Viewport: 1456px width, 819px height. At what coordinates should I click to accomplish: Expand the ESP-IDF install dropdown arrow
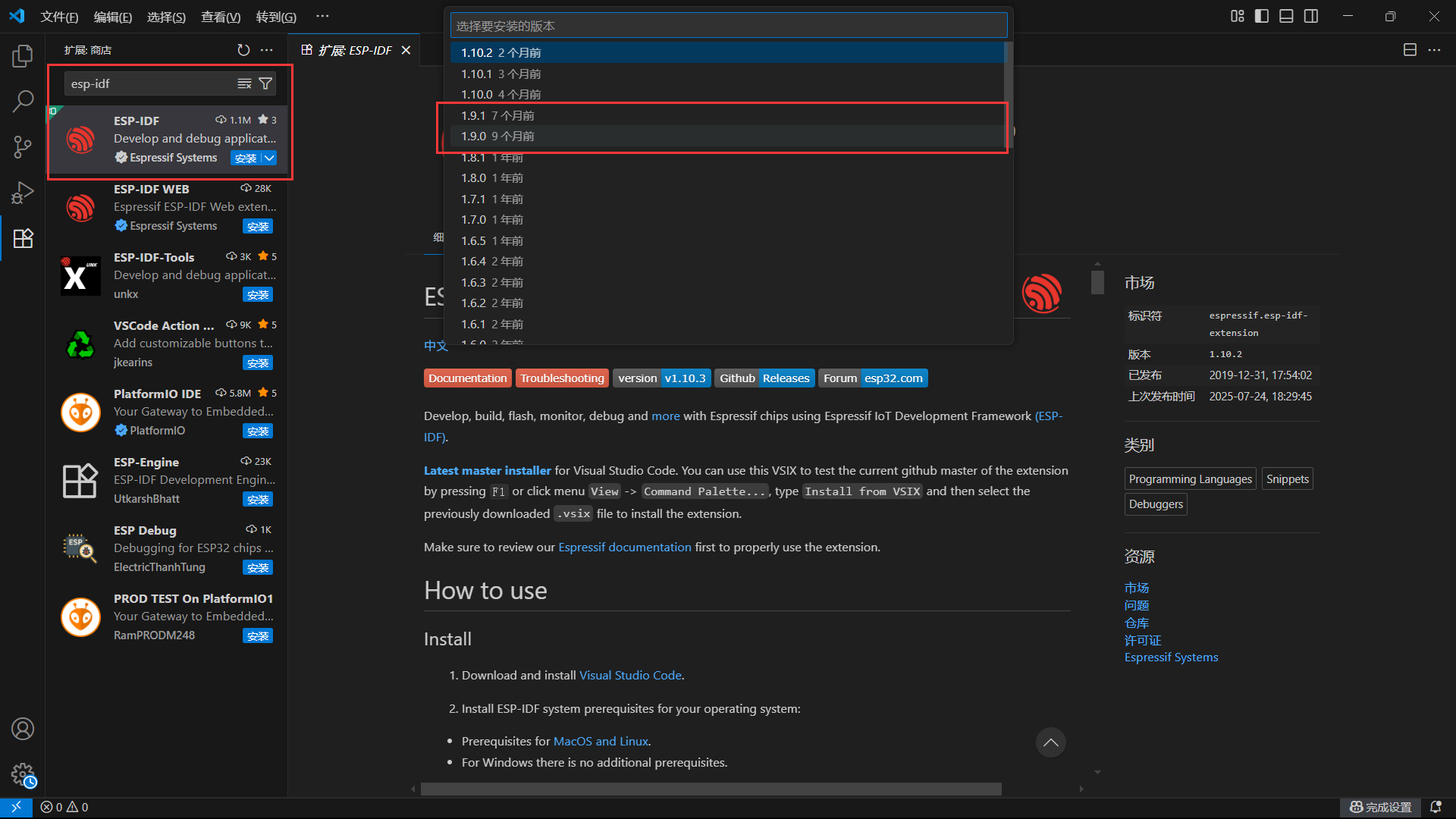[269, 158]
